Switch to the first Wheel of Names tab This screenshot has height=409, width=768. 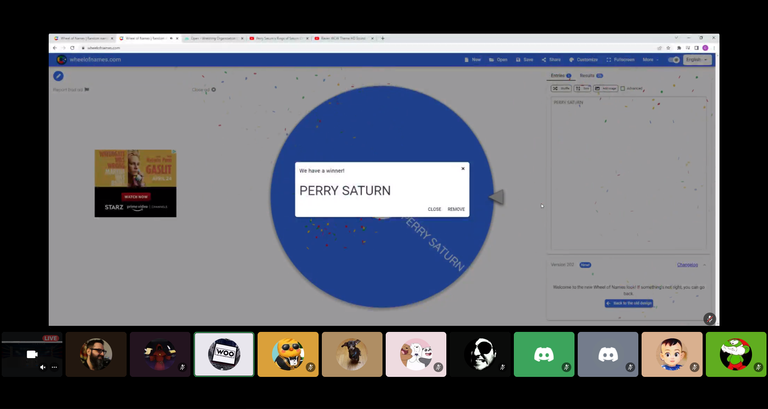coord(83,38)
